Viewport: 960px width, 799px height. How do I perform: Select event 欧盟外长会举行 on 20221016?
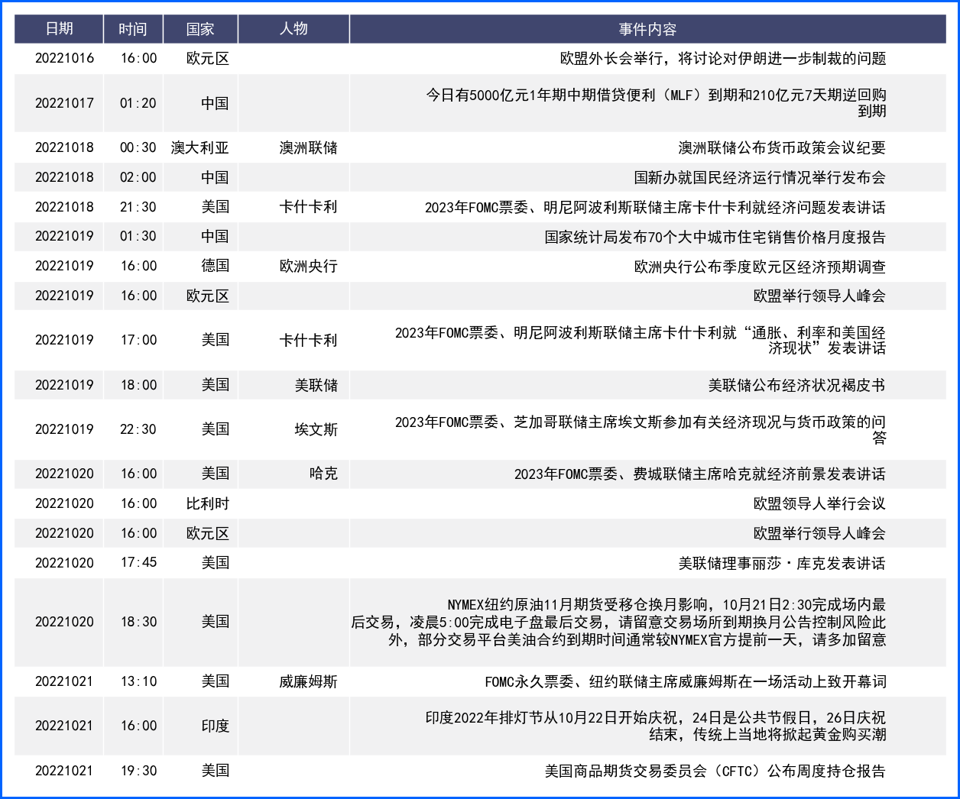point(723,58)
